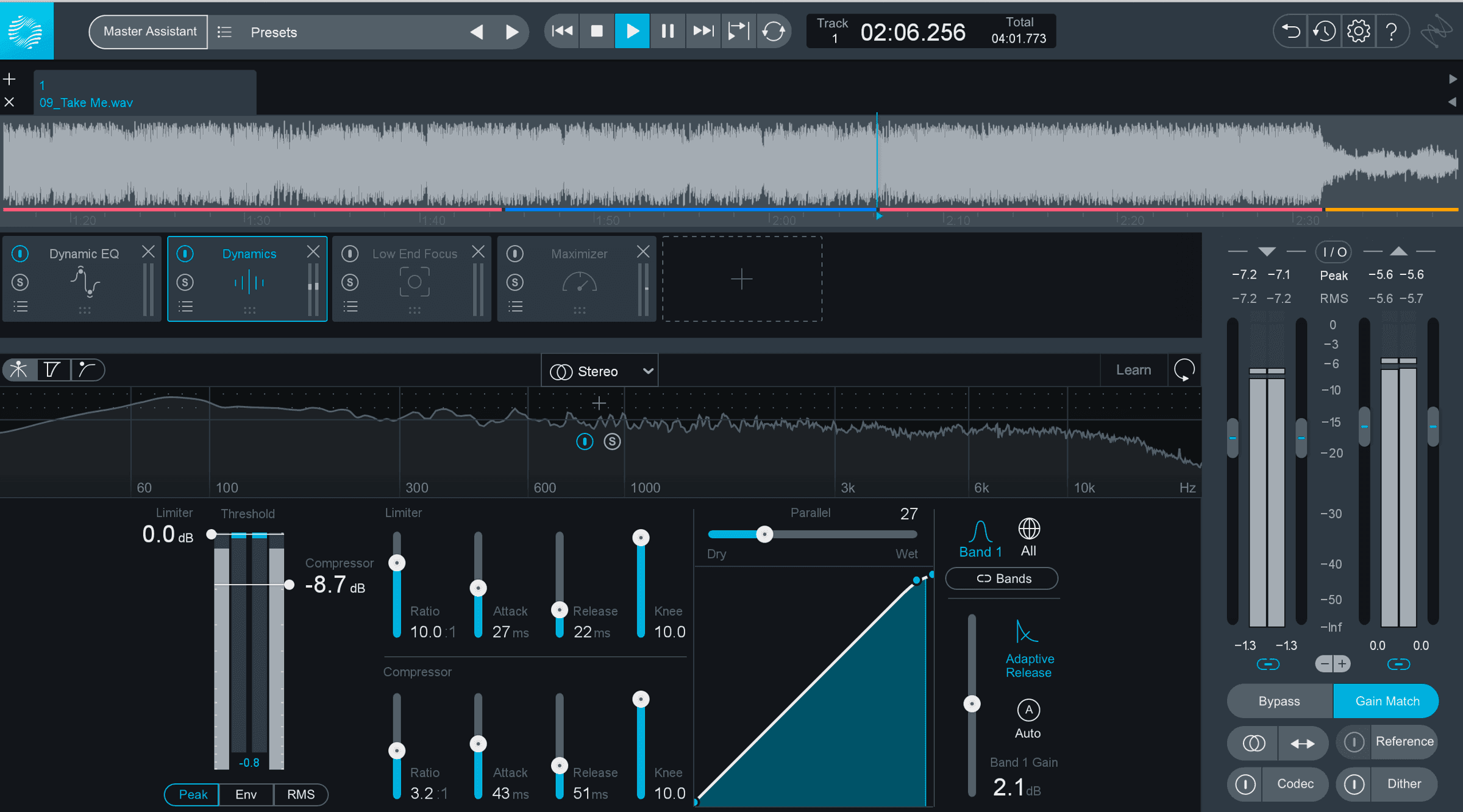1463x812 pixels.
Task: Solo the Dynamics module
Action: 185,282
